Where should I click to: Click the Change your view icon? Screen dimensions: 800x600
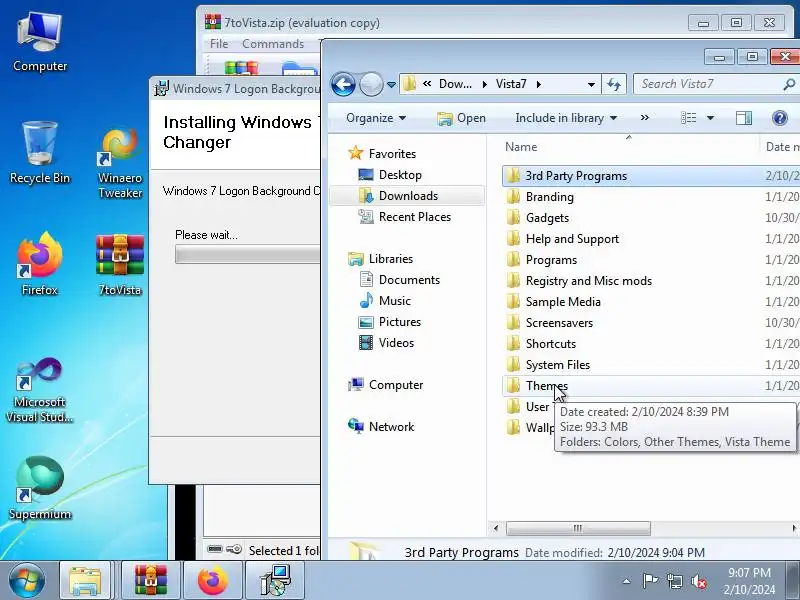(x=689, y=118)
